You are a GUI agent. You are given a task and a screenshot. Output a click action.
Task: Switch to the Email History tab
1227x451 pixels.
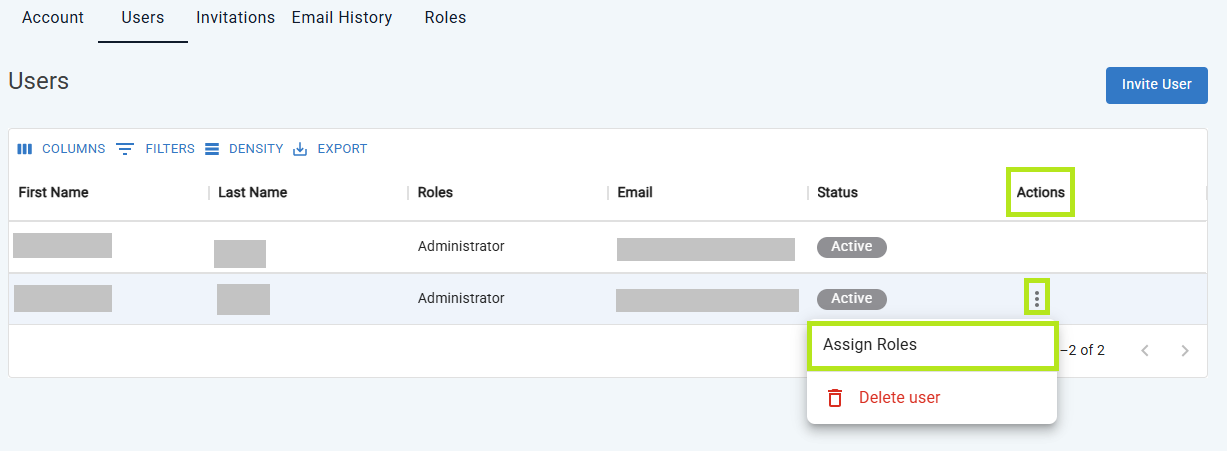(x=342, y=18)
